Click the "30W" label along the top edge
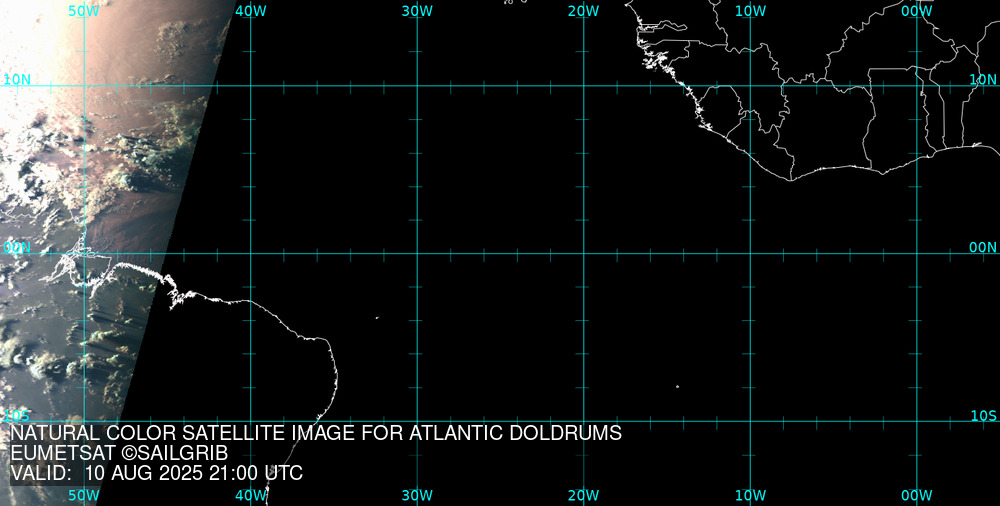This screenshot has width=1000, height=506. (x=418, y=11)
